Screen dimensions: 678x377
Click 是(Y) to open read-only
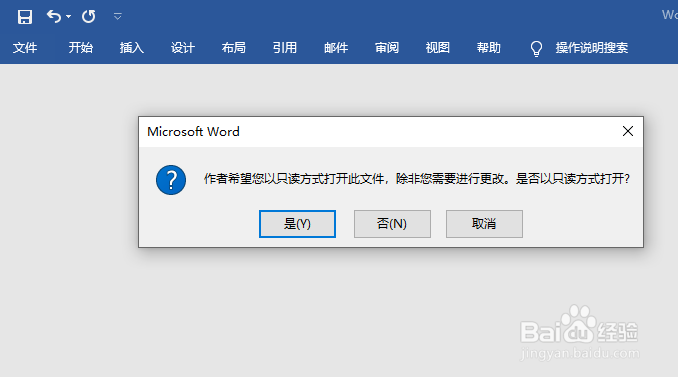(297, 224)
